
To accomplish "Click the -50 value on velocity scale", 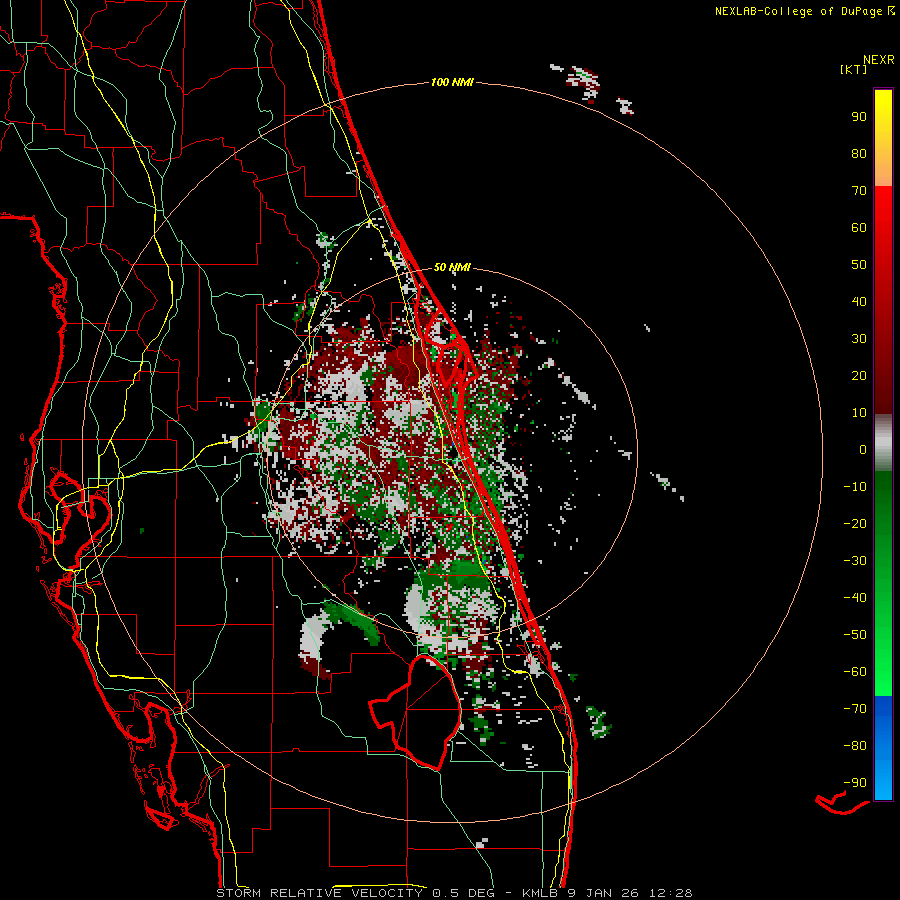I will point(855,635).
